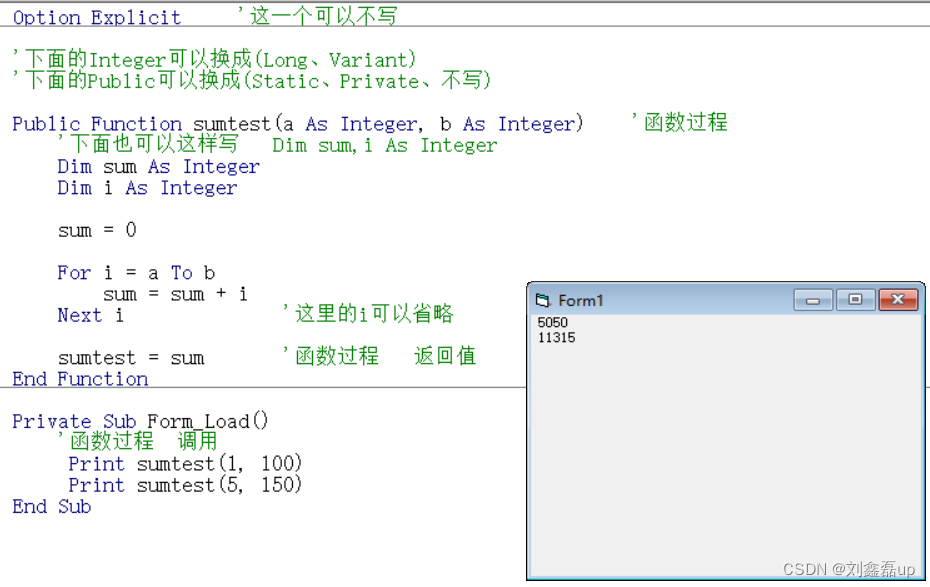Image resolution: width=930 pixels, height=587 pixels.
Task: Click the End Function line
Action: click(80, 379)
